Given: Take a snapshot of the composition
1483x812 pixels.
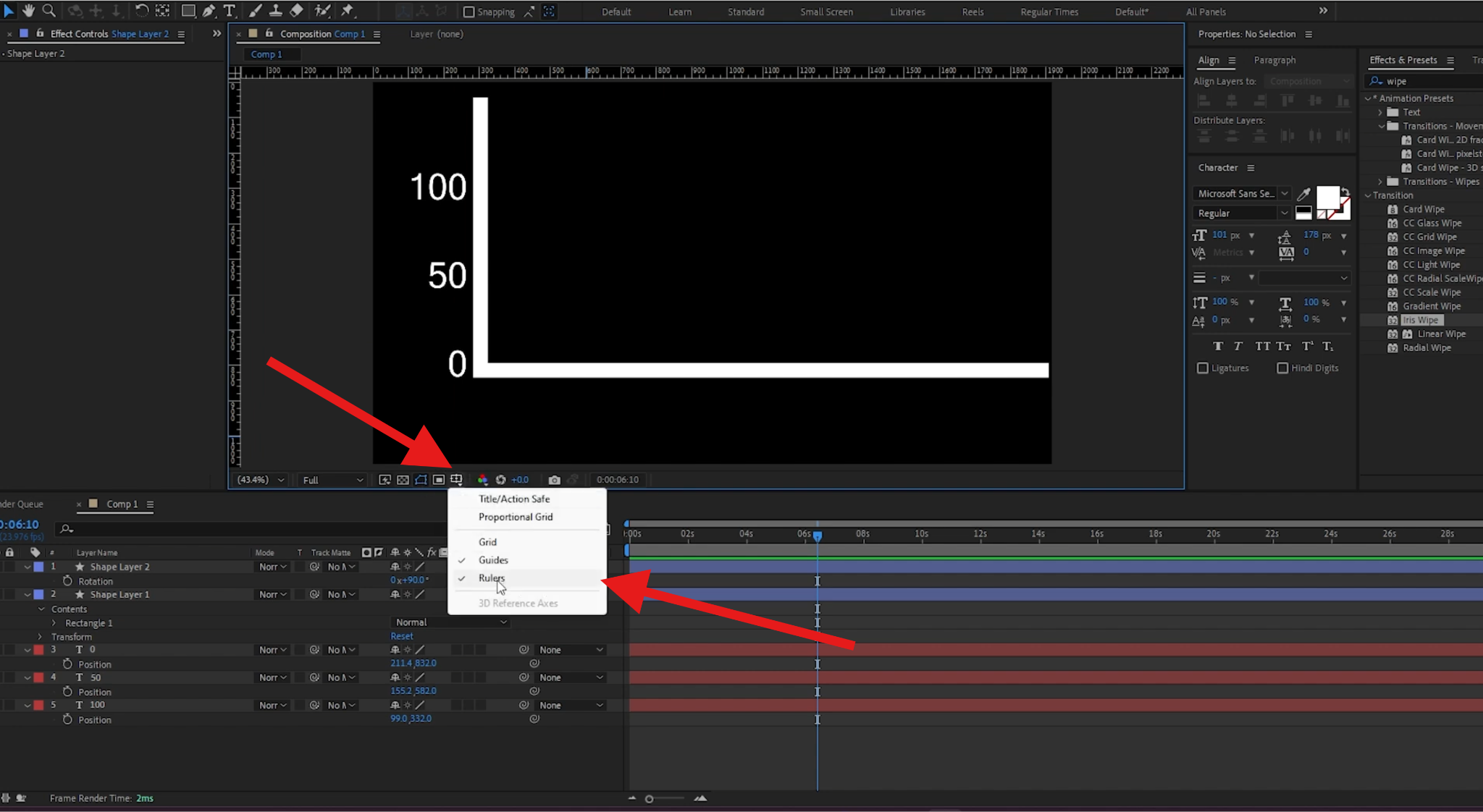Looking at the screenshot, I should tap(554, 479).
